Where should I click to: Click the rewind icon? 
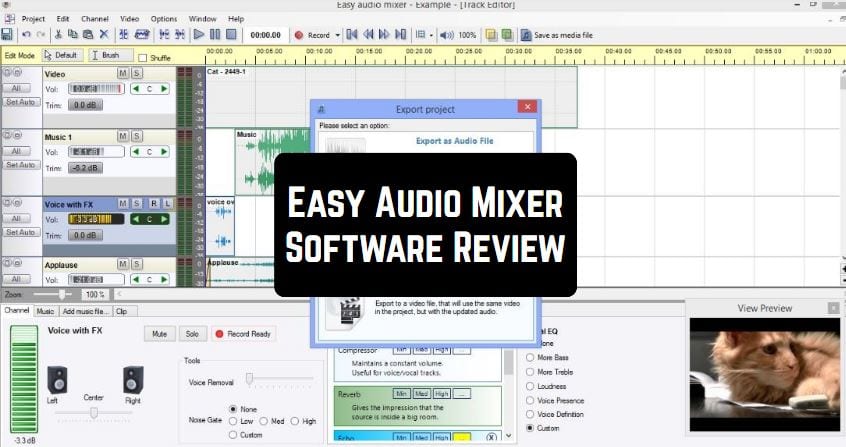tap(369, 35)
